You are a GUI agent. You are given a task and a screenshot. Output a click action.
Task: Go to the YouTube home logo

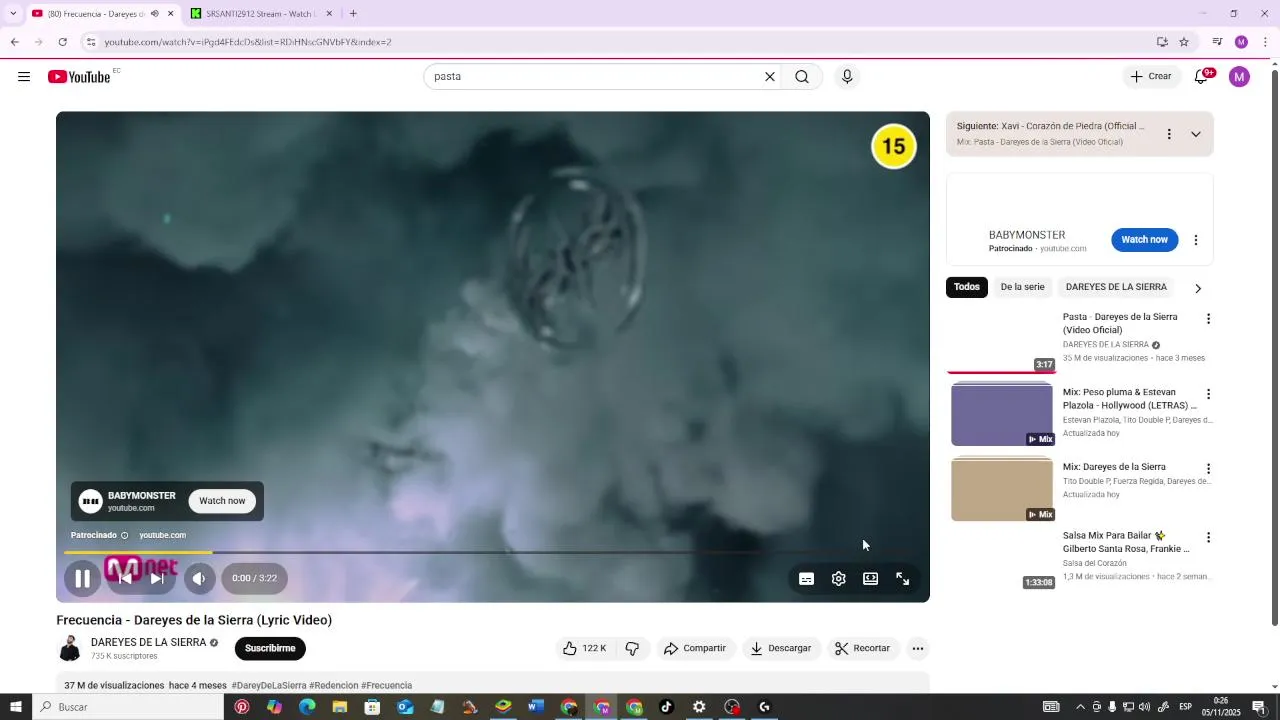point(79,77)
